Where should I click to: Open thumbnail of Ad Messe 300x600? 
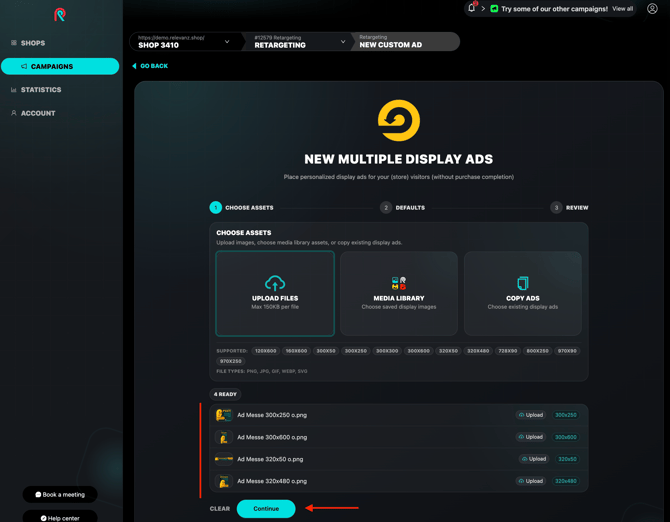(223, 437)
